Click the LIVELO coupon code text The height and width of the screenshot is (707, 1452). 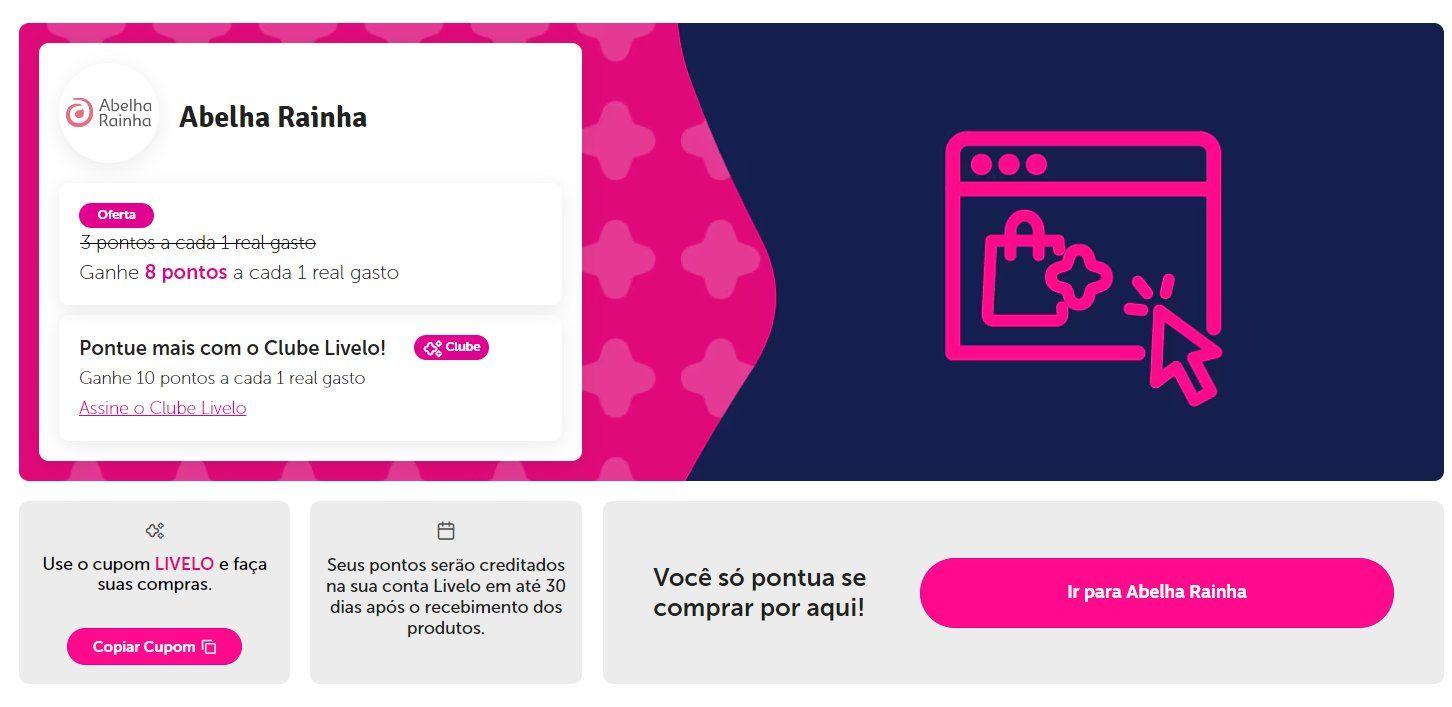pyautogui.click(x=184, y=564)
